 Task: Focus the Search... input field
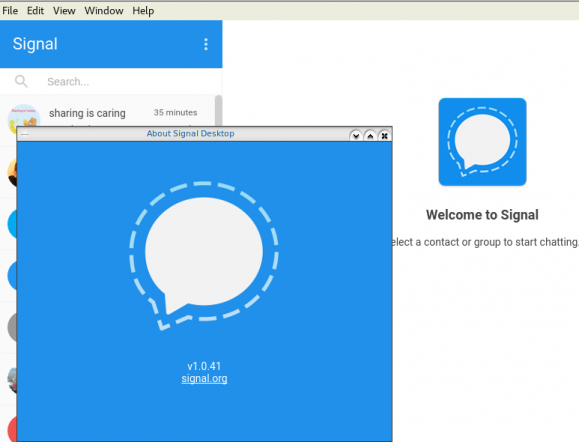(x=111, y=82)
